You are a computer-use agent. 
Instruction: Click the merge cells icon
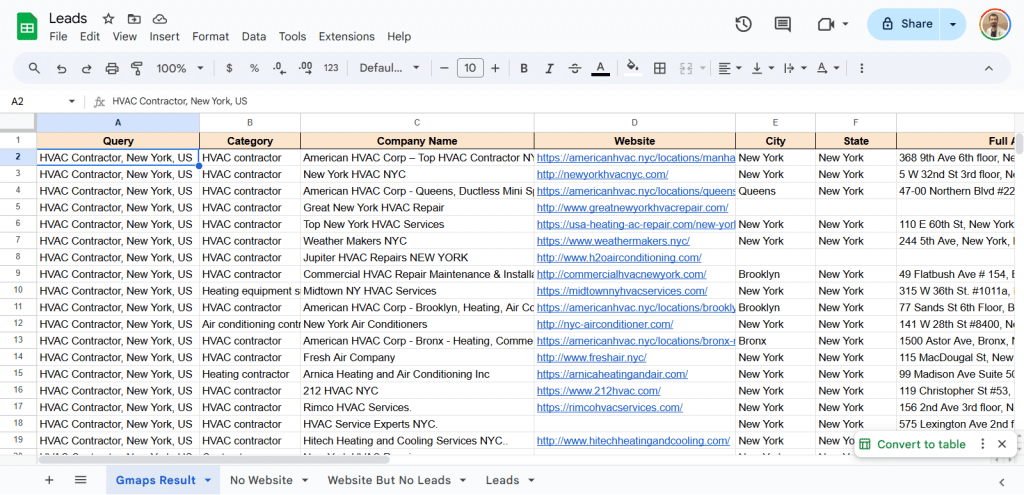686,68
